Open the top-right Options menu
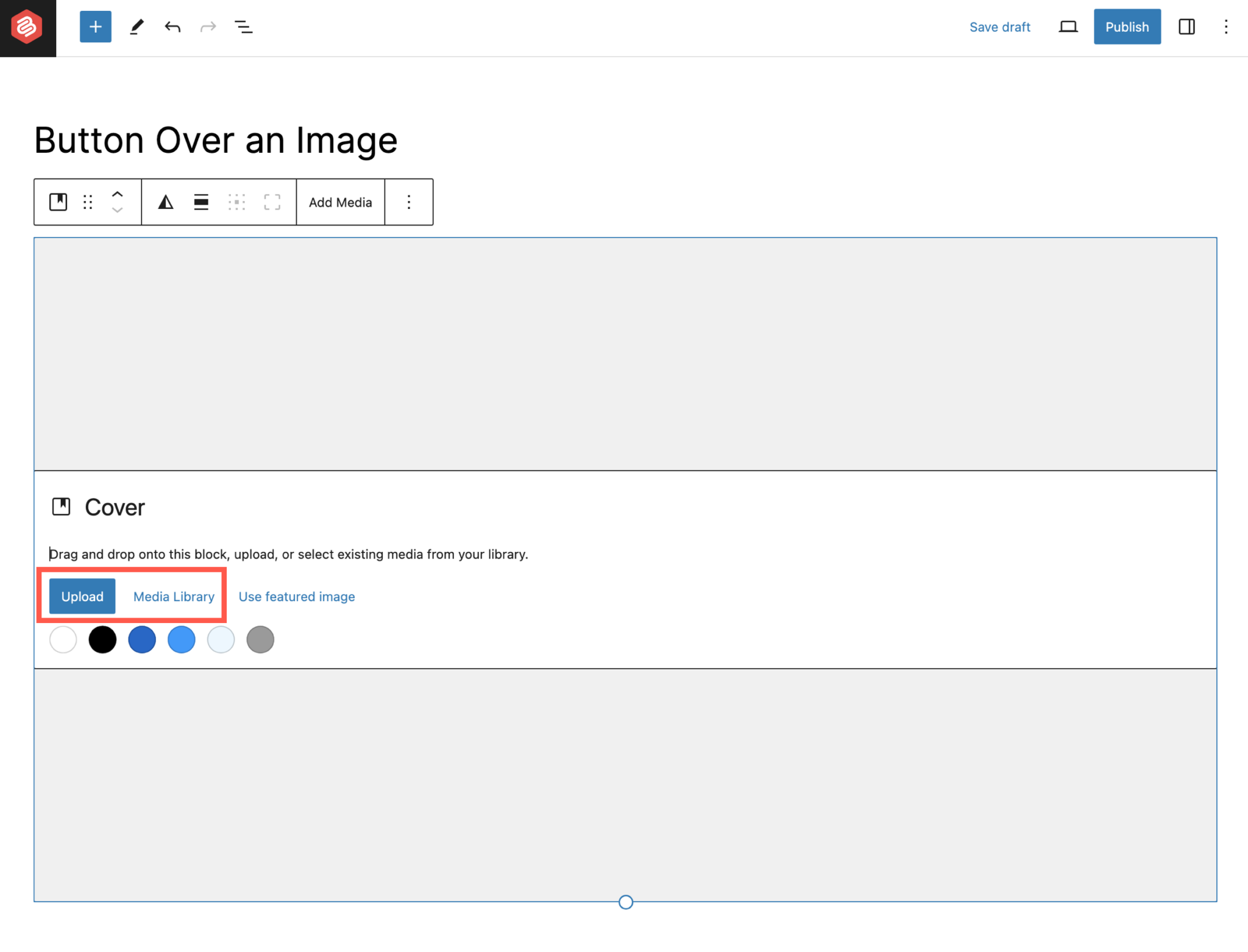The height and width of the screenshot is (952, 1248). pyautogui.click(x=1226, y=27)
